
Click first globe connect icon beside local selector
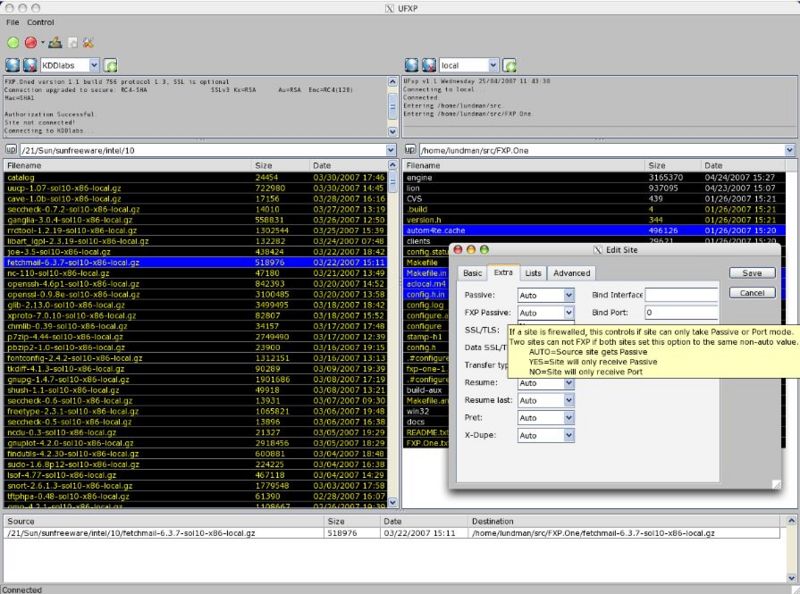pyautogui.click(x=412, y=65)
